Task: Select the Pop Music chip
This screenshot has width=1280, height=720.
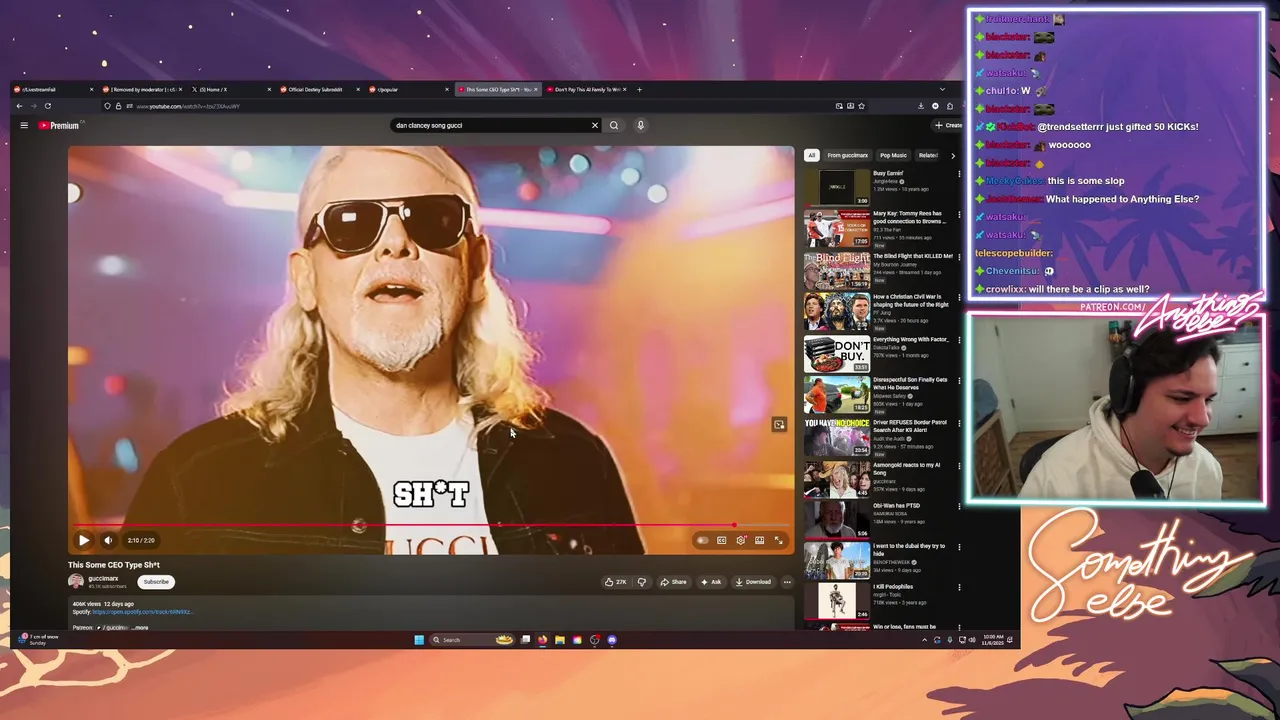Action: (893, 155)
